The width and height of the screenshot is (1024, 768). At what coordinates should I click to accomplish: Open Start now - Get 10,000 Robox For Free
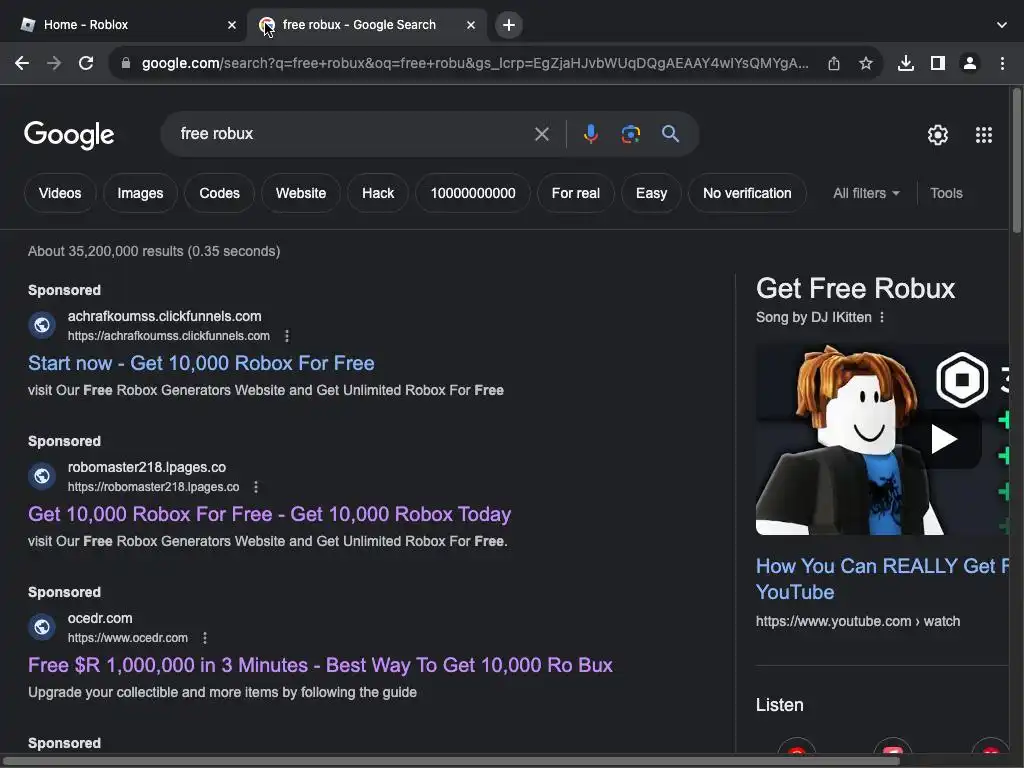click(x=201, y=363)
